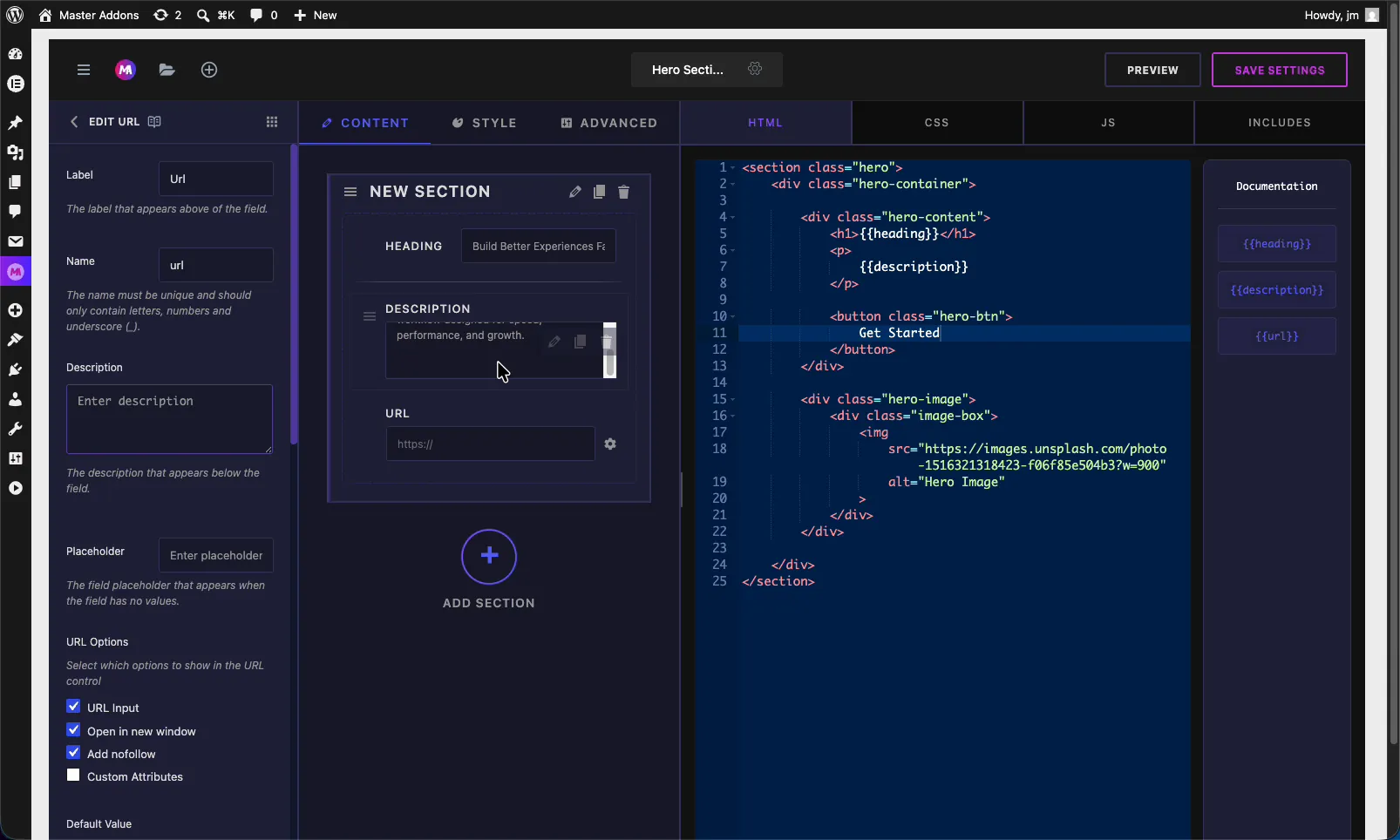
Task: Duplicate the New Section
Action: pyautogui.click(x=600, y=192)
